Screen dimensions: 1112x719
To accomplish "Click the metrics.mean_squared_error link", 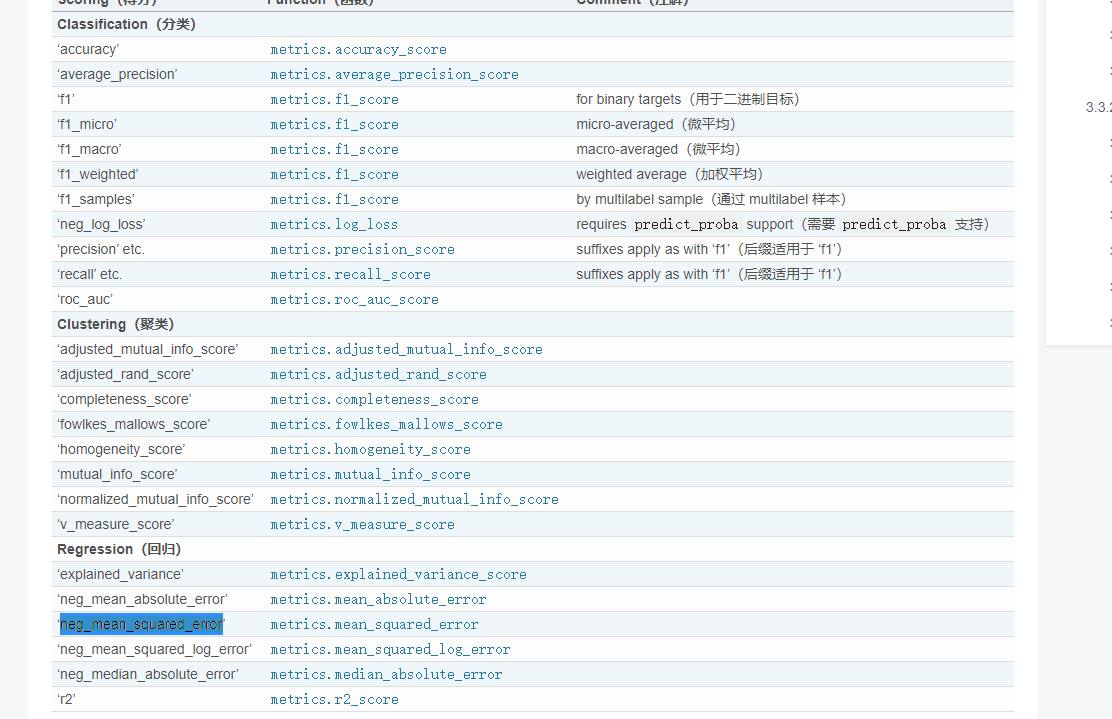I will (x=374, y=625).
